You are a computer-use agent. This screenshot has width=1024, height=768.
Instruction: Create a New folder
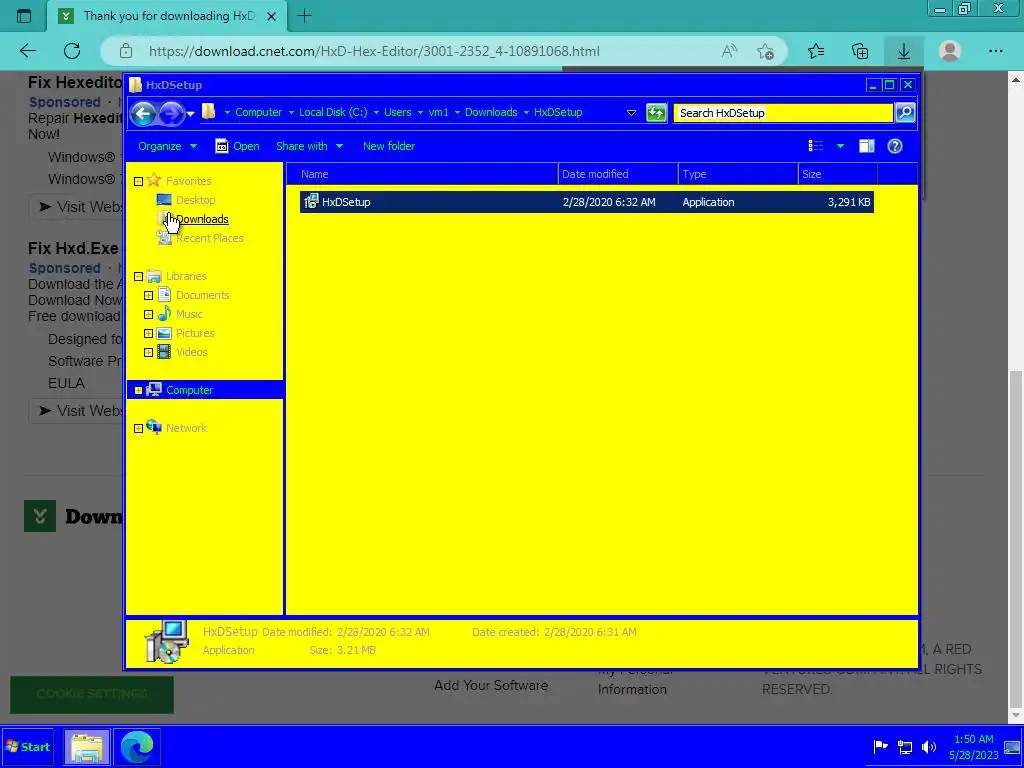[x=389, y=146]
